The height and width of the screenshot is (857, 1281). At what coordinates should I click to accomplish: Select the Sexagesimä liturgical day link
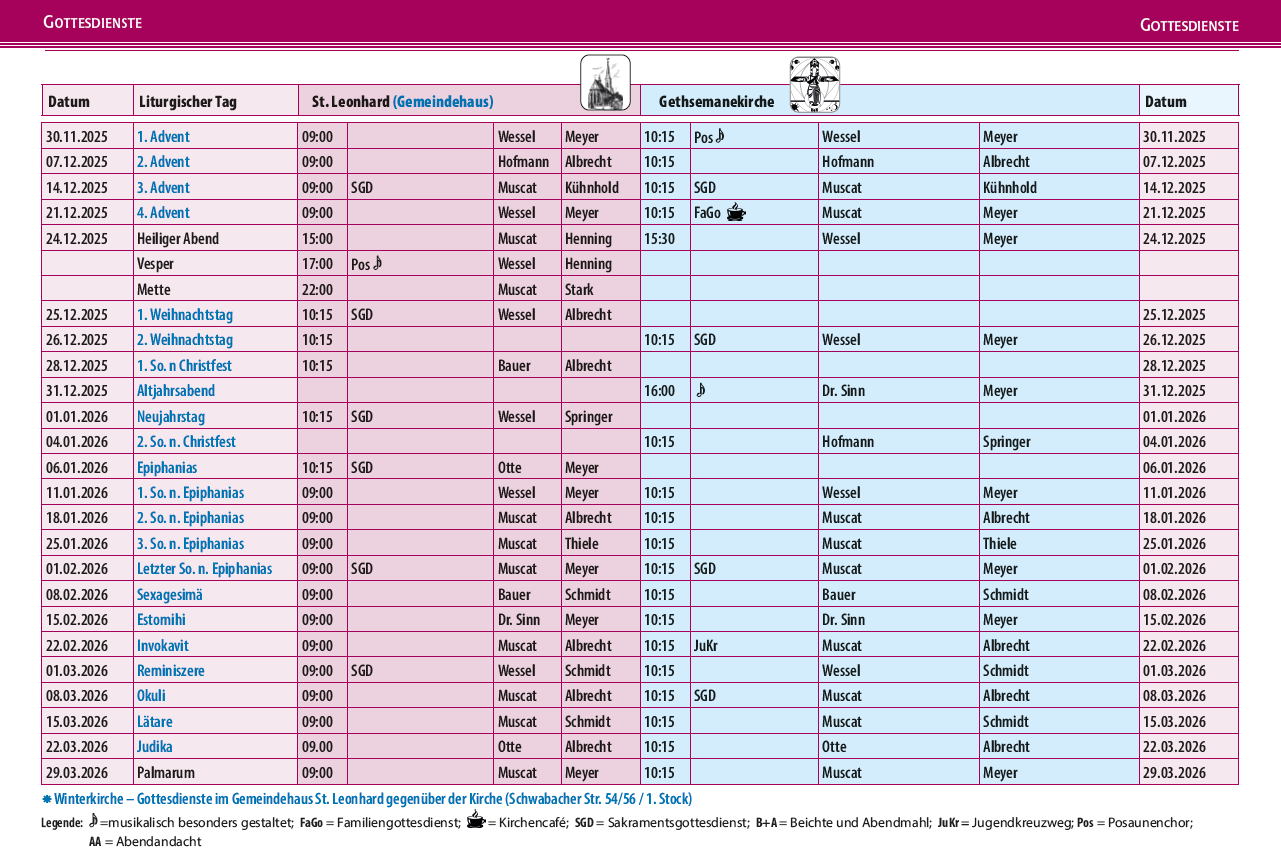tap(169, 594)
